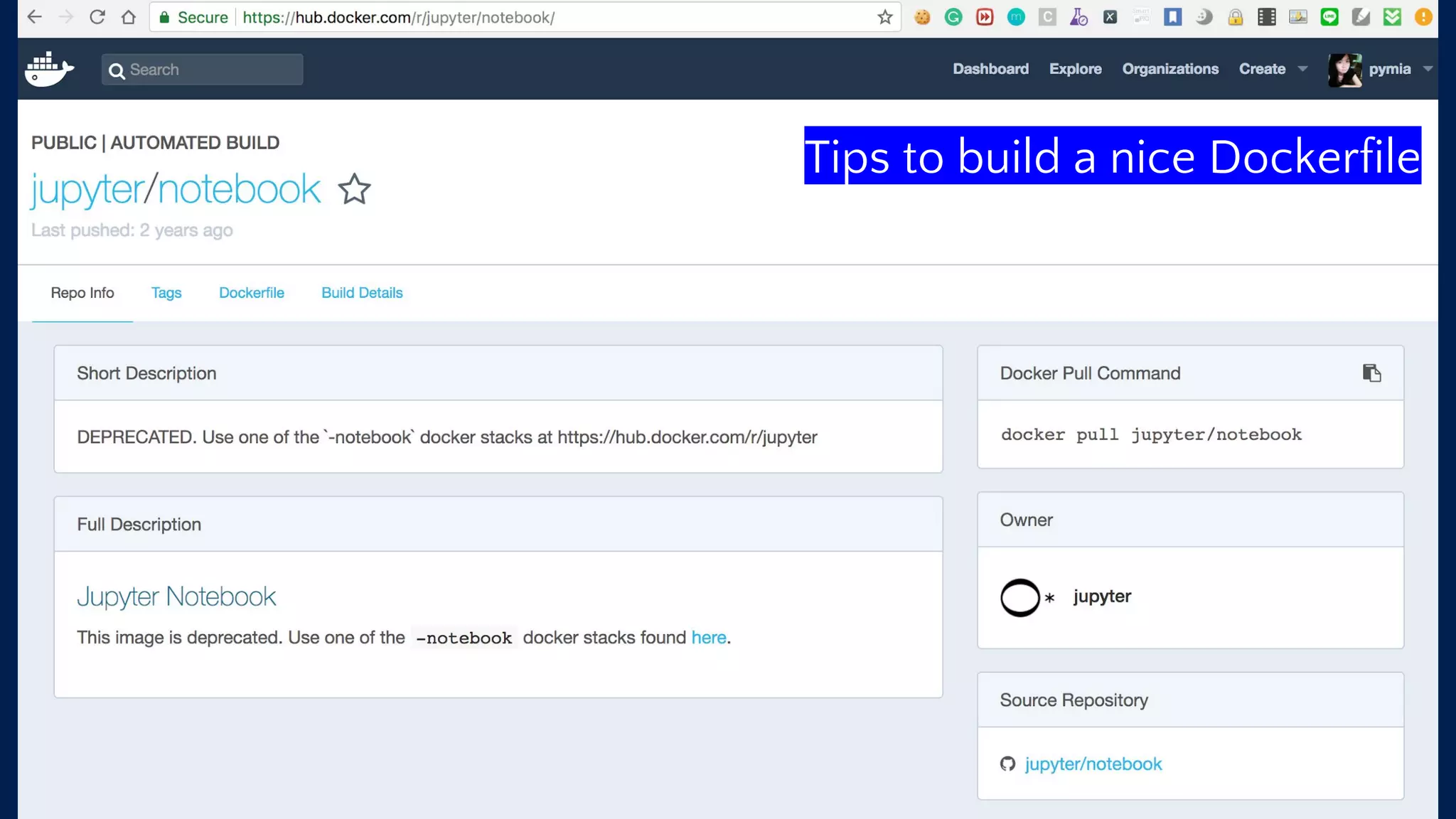1456x819 pixels.
Task: Click the red fast-forward extension icon
Action: point(985,17)
